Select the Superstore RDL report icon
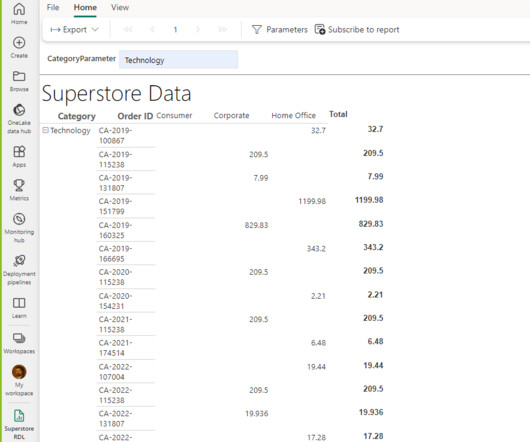 tap(19, 416)
